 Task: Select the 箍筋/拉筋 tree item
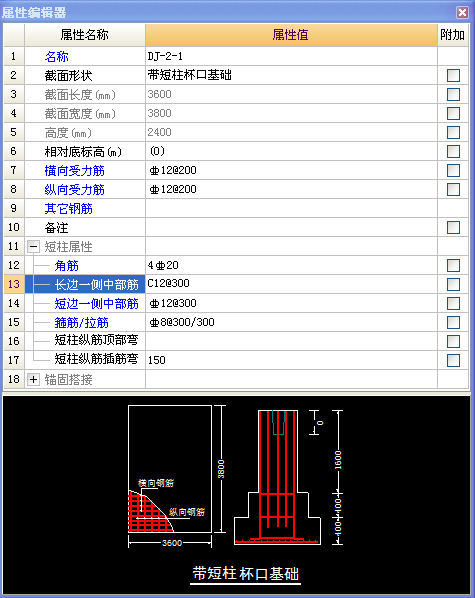pos(81,323)
